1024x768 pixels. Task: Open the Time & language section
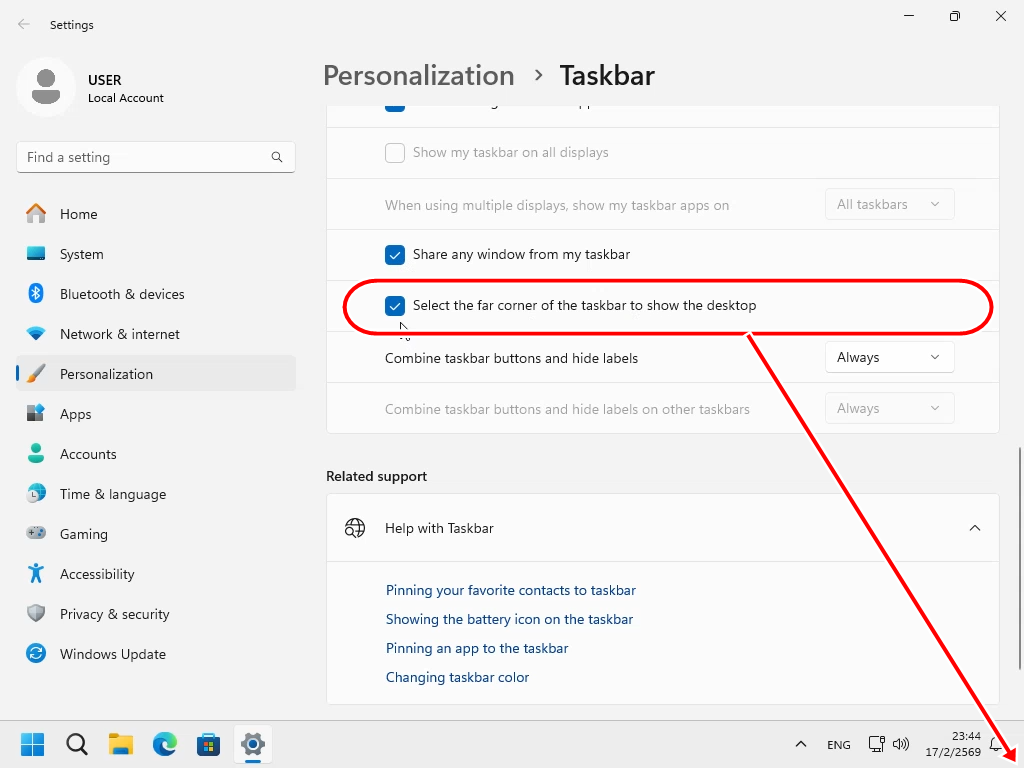tap(112, 494)
